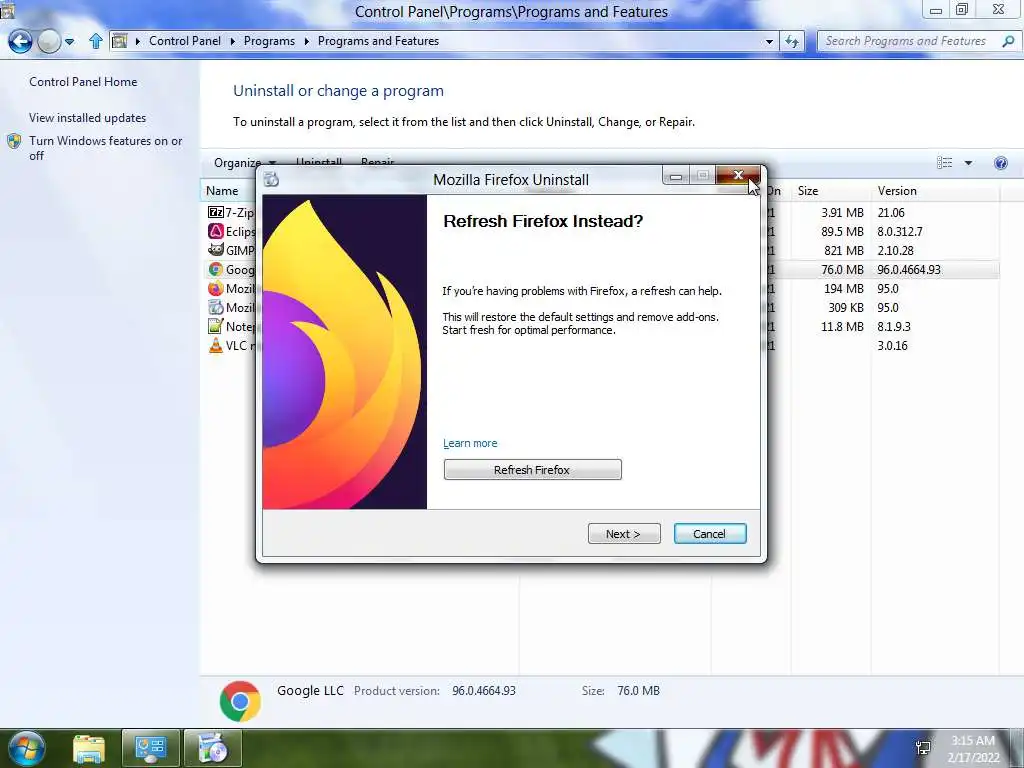Open the Learn more link
This screenshot has height=768, width=1024.
pyautogui.click(x=470, y=443)
